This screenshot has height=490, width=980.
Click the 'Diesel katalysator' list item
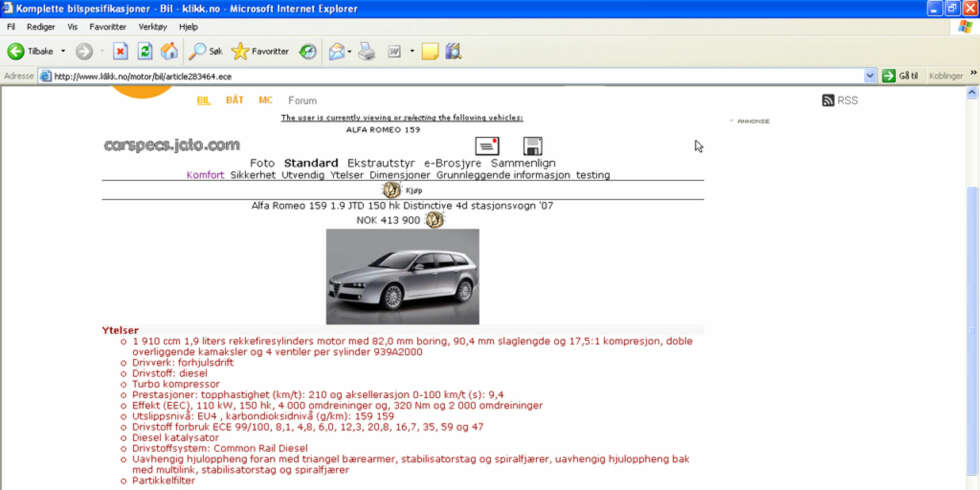176,438
